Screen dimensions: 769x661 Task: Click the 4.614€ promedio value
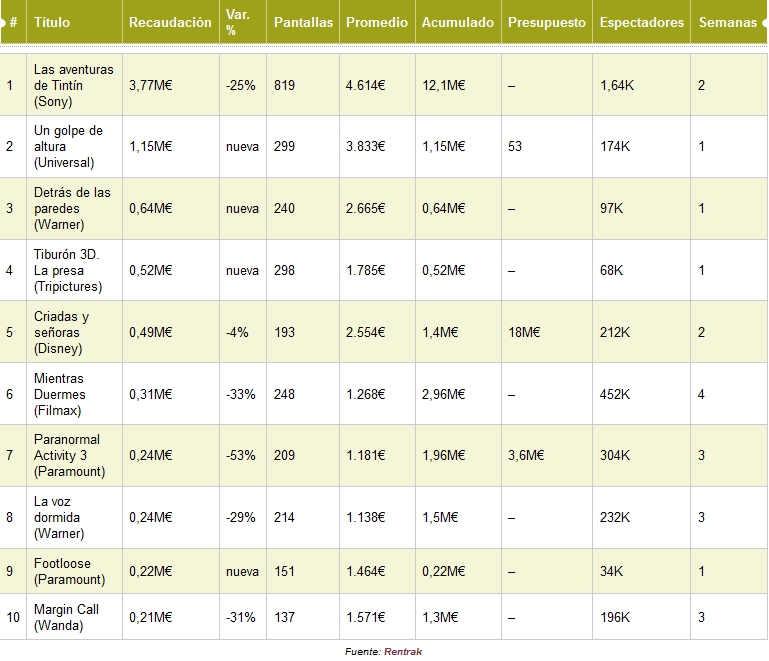click(x=365, y=85)
